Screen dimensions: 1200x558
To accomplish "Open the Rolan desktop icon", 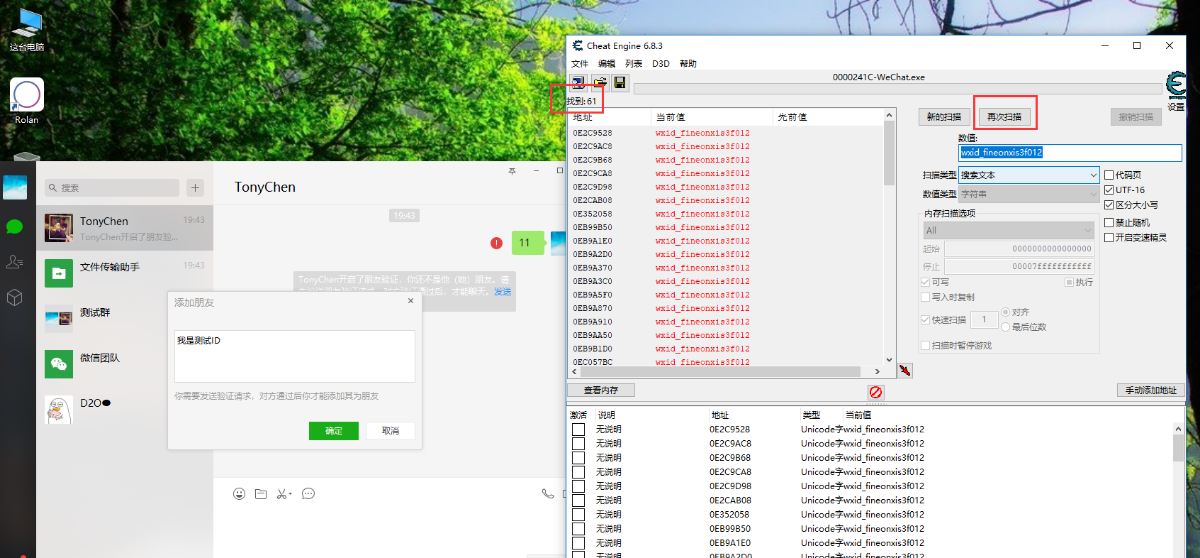I will pyautogui.click(x=27, y=101).
